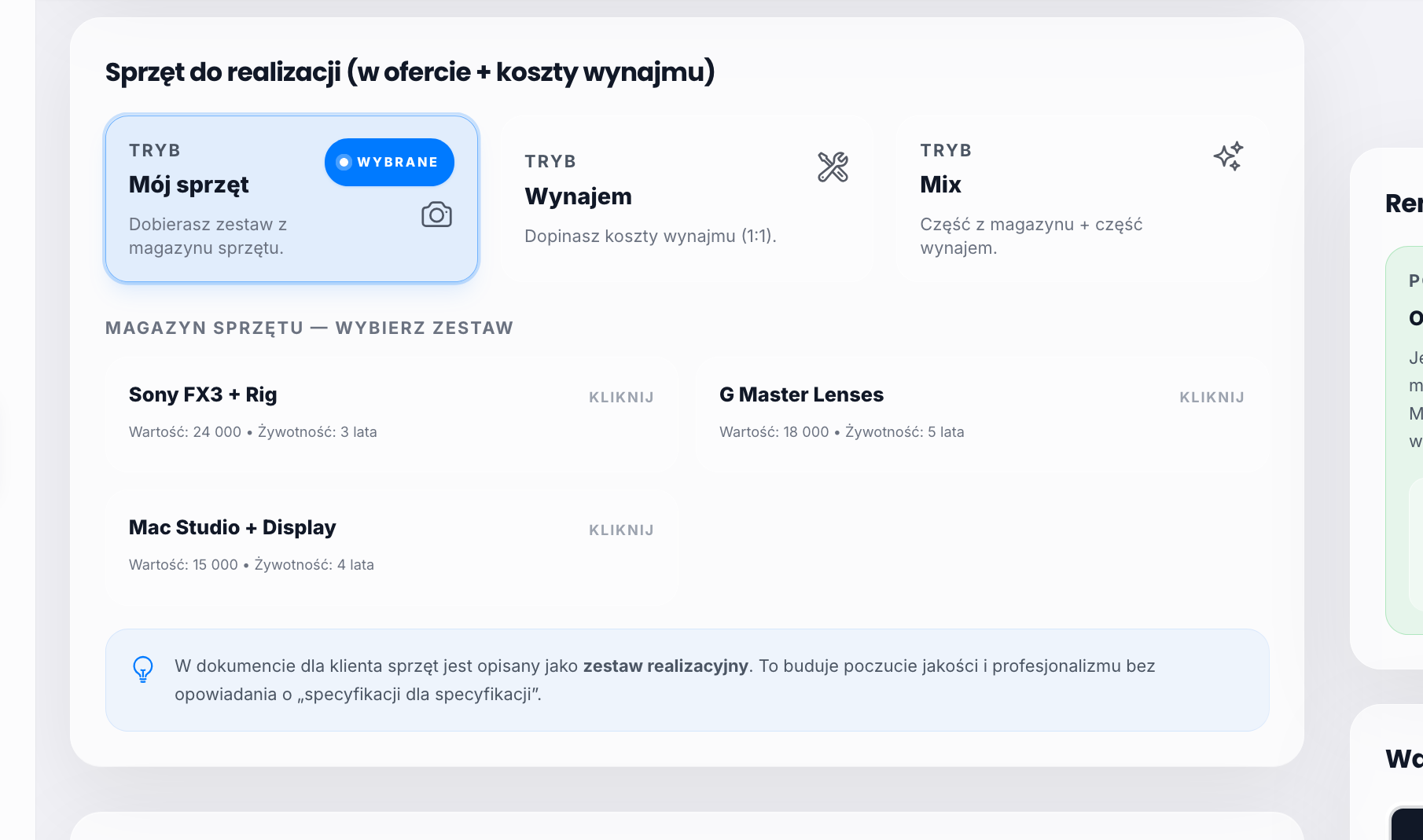Click the bold phrase 'zestaw realizacyjny' in tip

pos(665,666)
